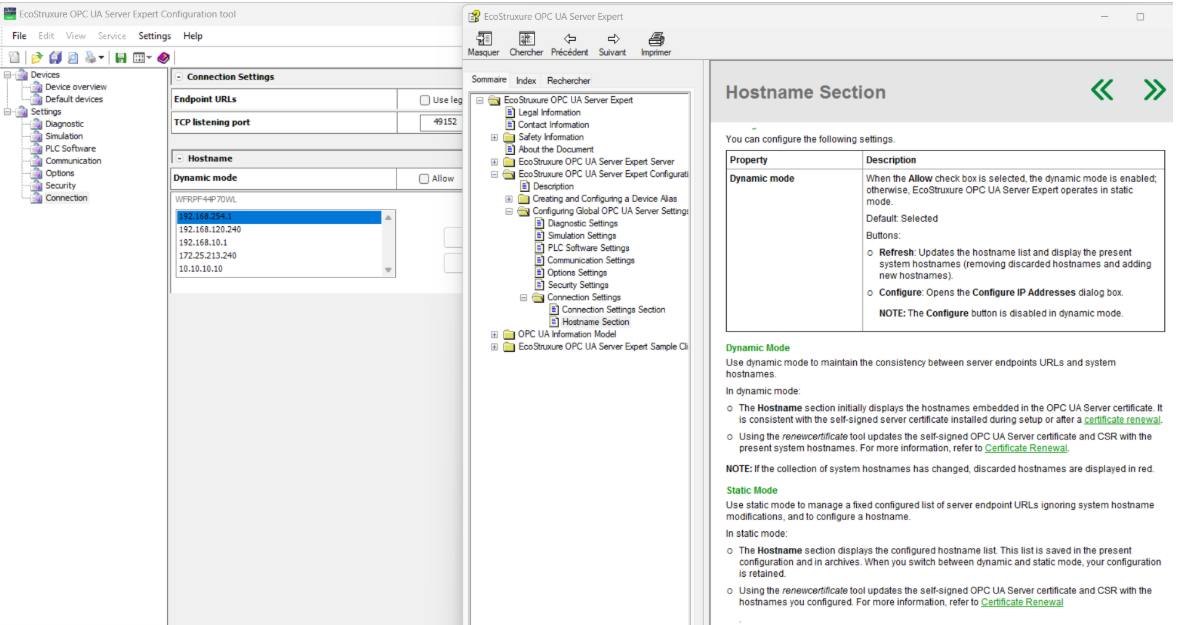
Task: Switch to the Rechercher tab
Action: [x=568, y=80]
